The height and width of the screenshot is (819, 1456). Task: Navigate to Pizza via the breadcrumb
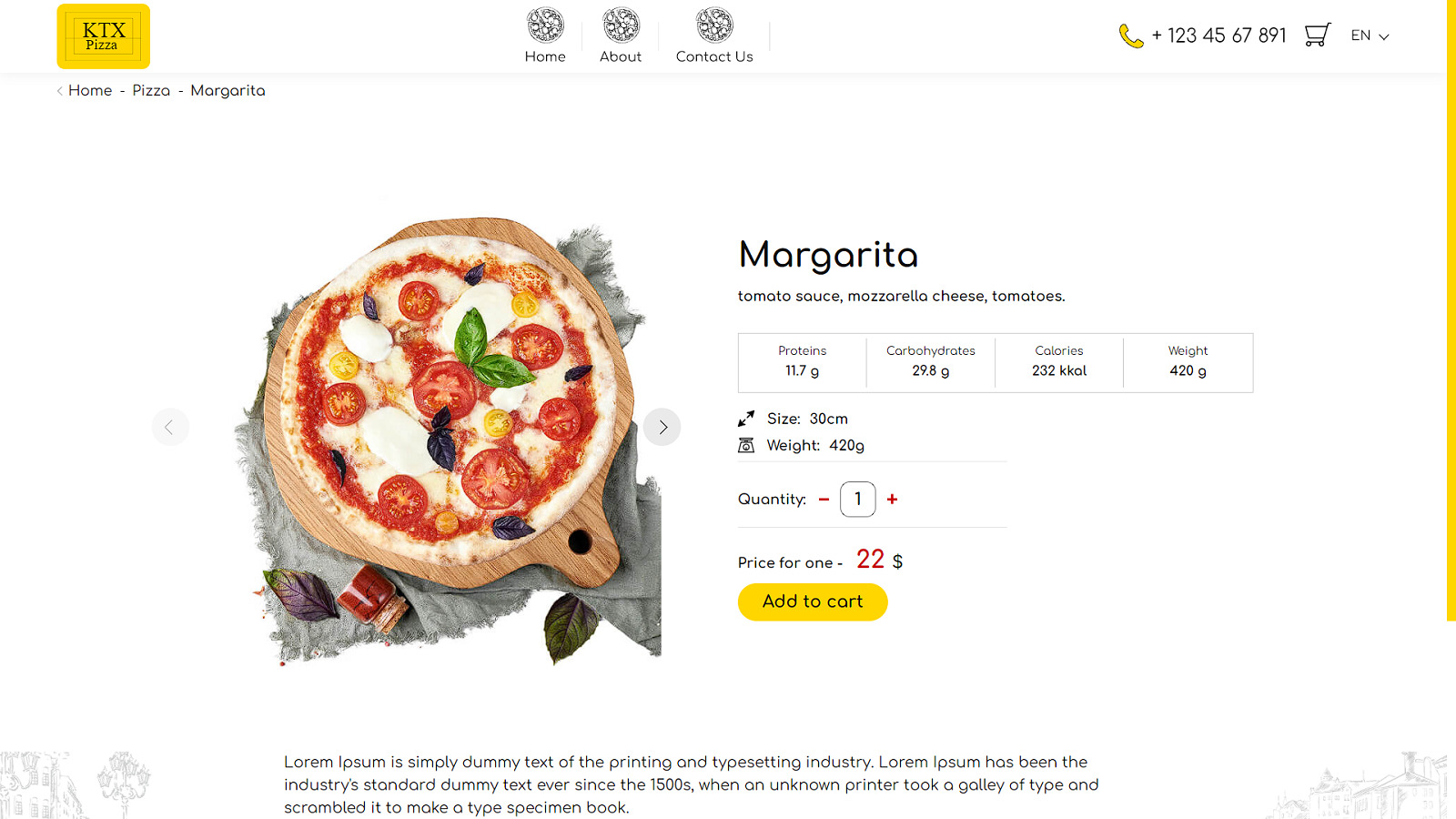[151, 91]
